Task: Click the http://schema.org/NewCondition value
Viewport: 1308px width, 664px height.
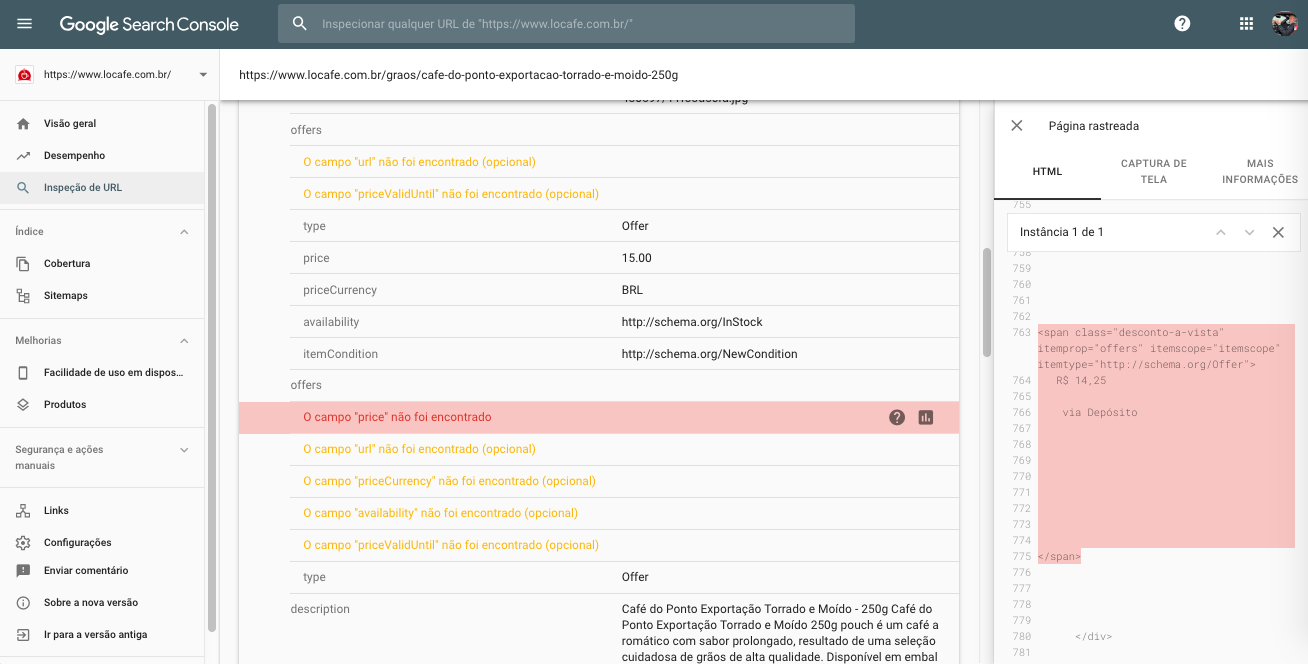Action: tap(709, 354)
